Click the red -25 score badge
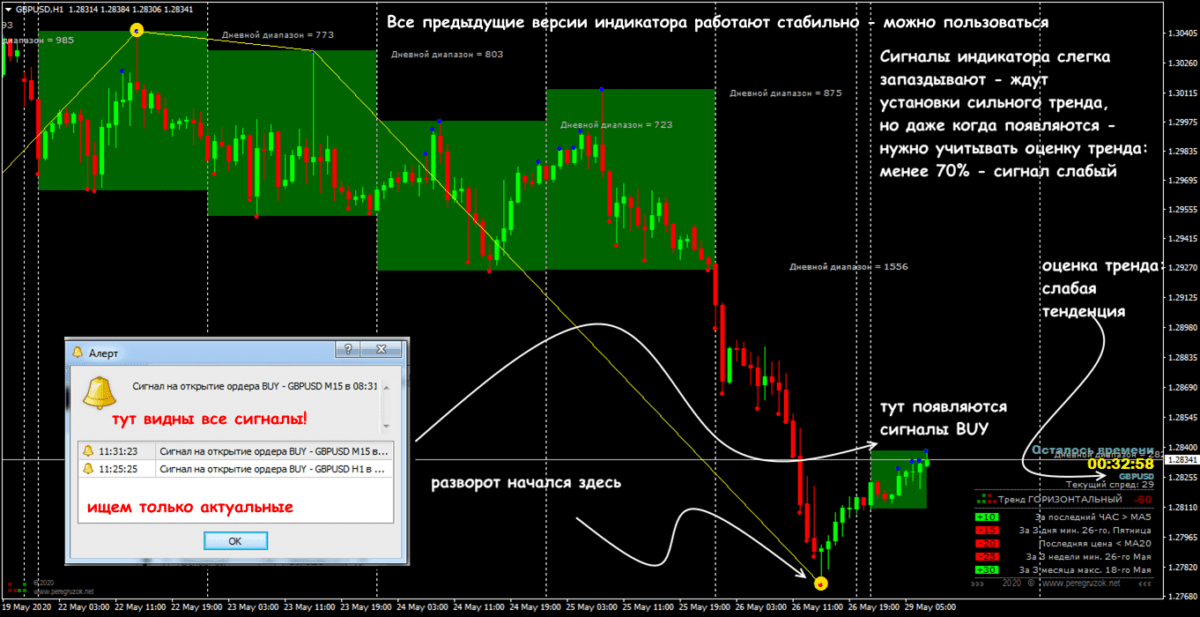Screen dimensions: 1200x617 pyautogui.click(x=986, y=555)
